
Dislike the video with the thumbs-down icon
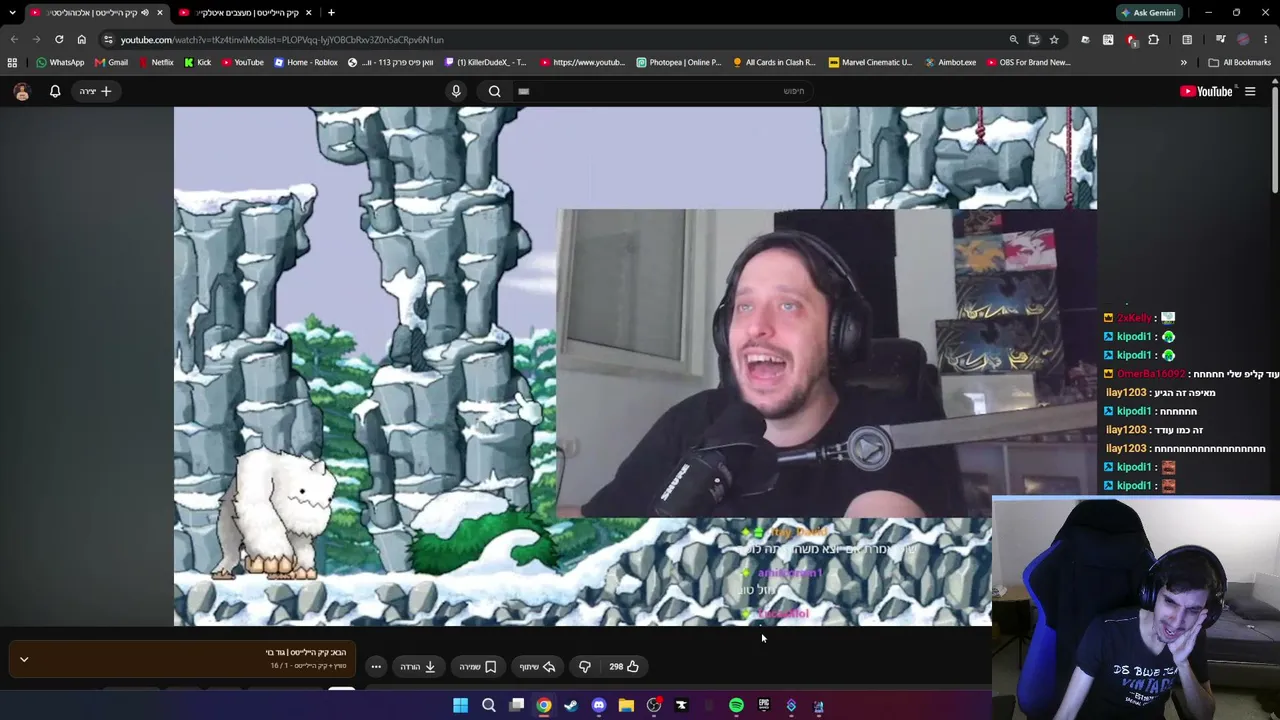(x=585, y=666)
